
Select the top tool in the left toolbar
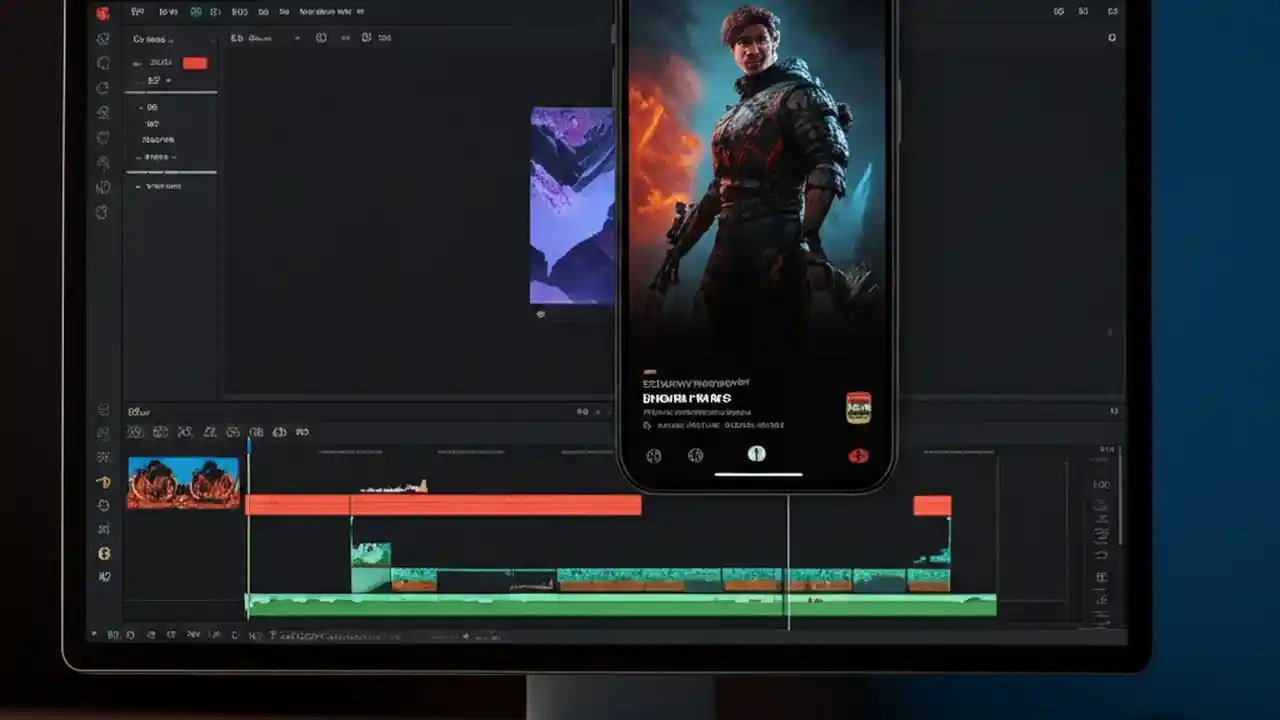[103, 38]
